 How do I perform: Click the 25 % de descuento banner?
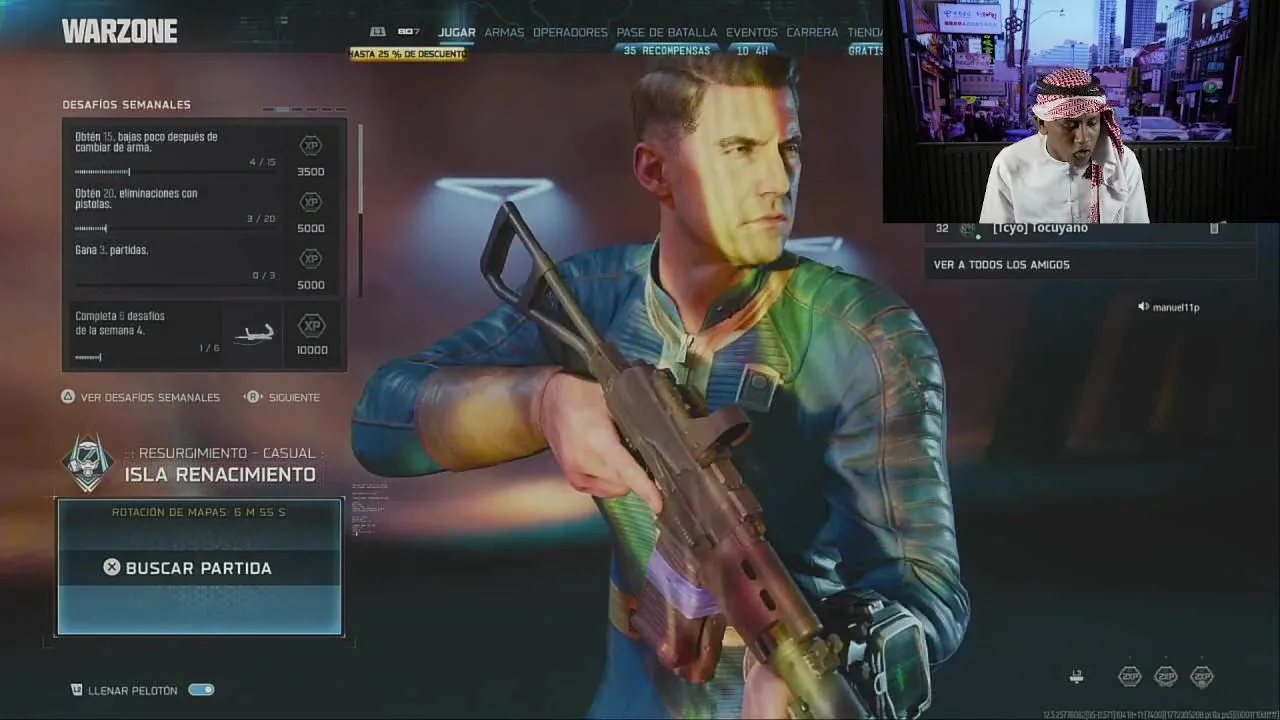407,54
